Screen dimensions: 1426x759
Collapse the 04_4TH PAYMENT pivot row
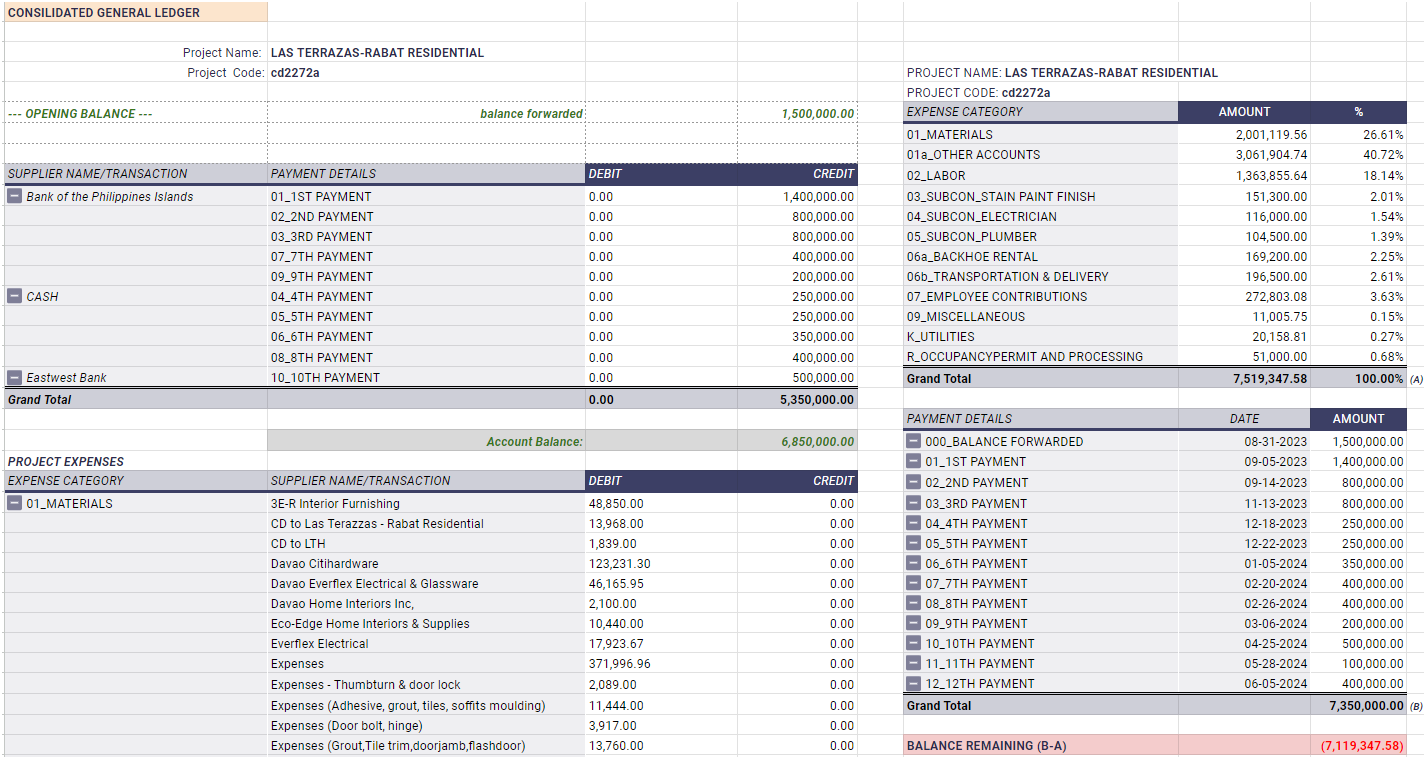coord(914,523)
